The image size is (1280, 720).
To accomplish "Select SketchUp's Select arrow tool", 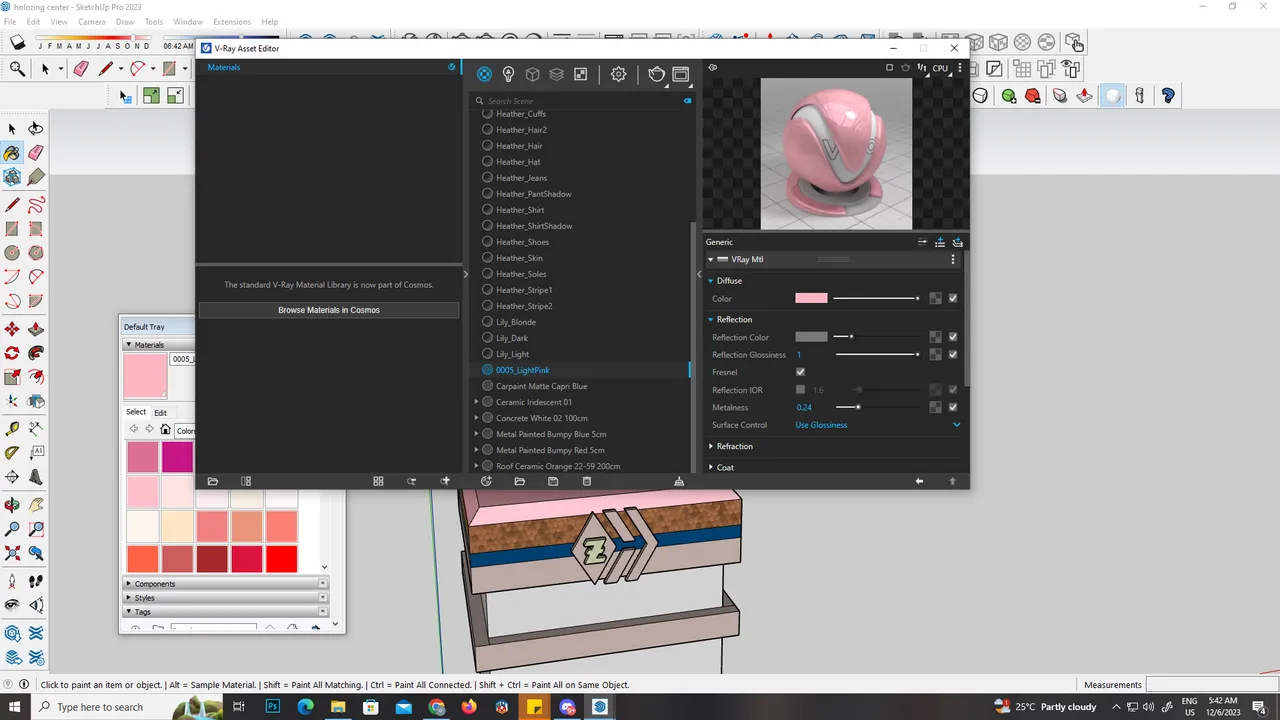I will tap(12, 129).
